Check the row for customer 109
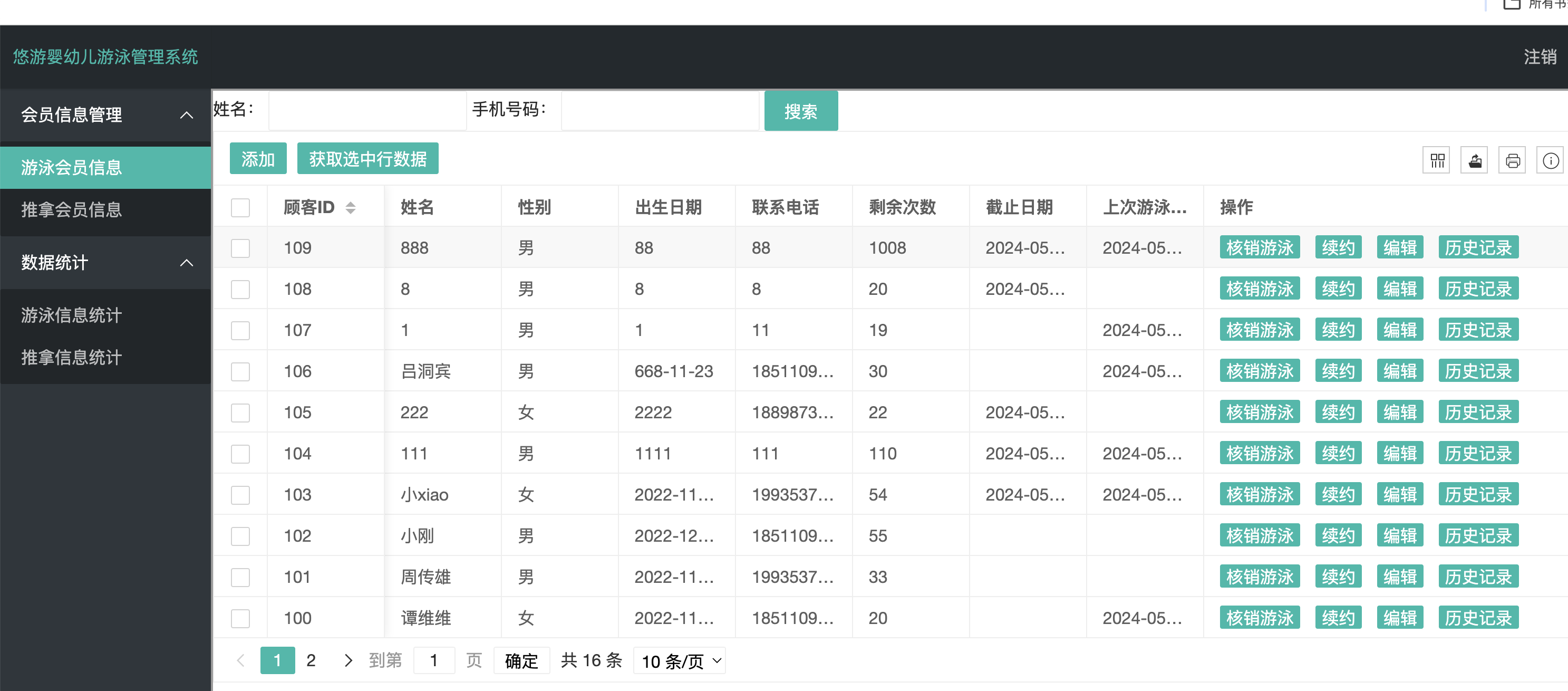Screen dimensions: 1568x691 [240, 248]
